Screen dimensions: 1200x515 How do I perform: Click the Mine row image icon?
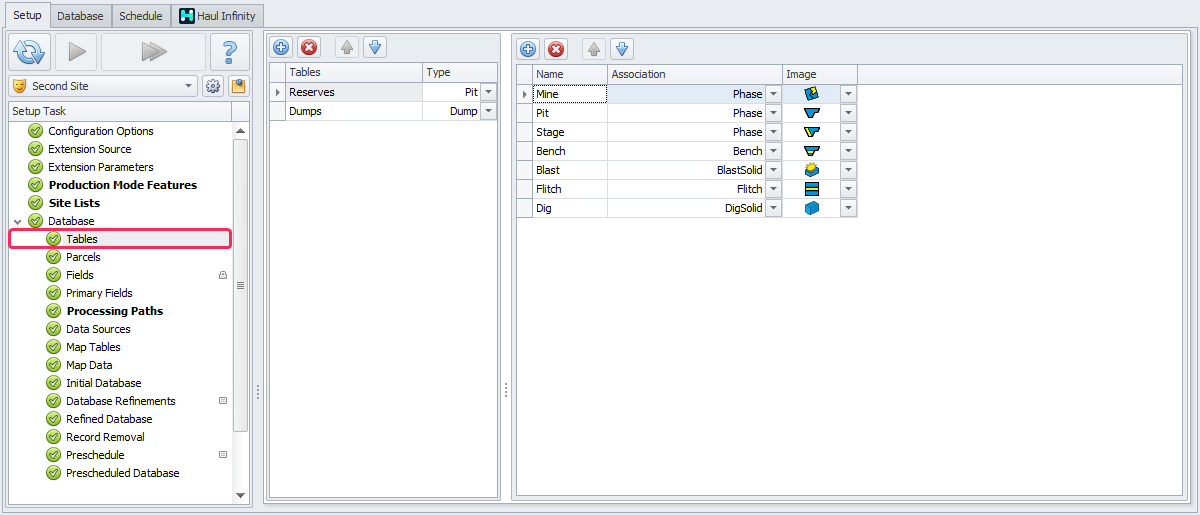click(812, 93)
